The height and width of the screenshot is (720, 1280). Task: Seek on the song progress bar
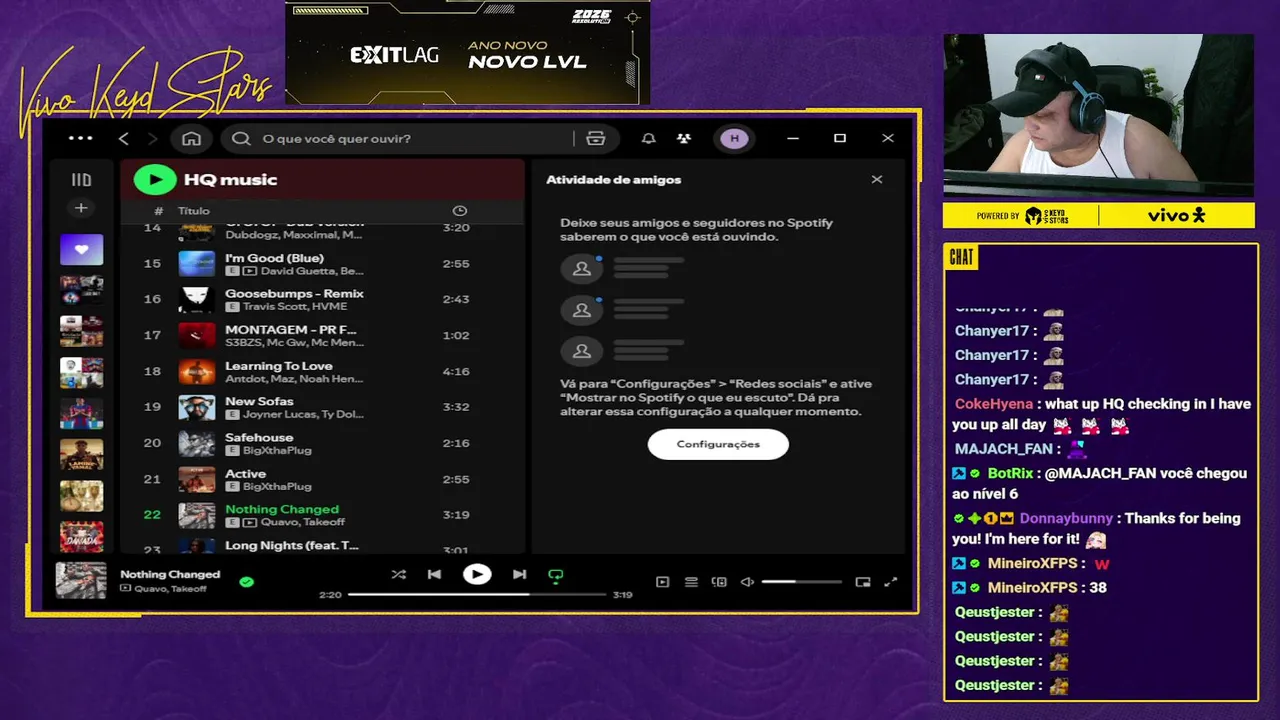477,594
